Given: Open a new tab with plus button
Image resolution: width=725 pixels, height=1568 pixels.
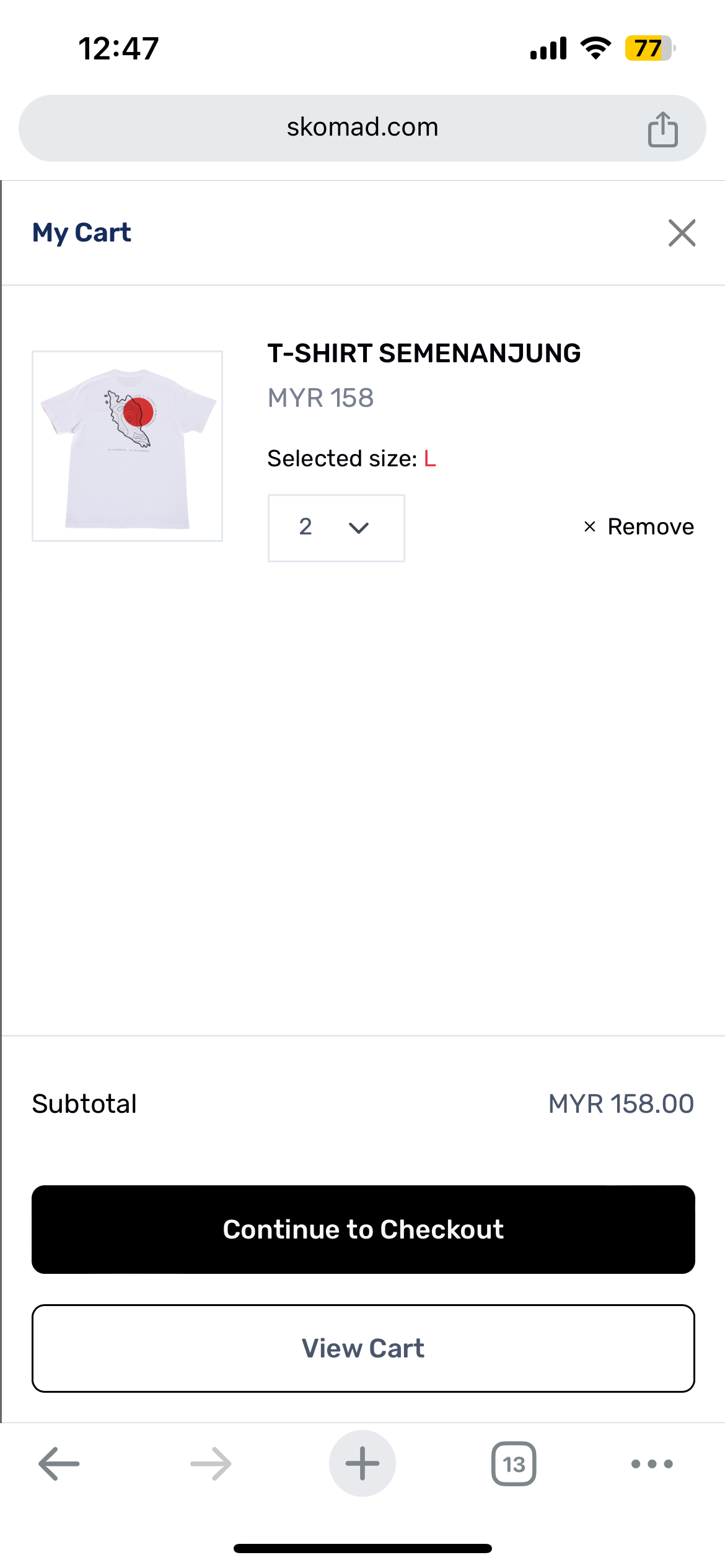Looking at the screenshot, I should click(x=362, y=1464).
